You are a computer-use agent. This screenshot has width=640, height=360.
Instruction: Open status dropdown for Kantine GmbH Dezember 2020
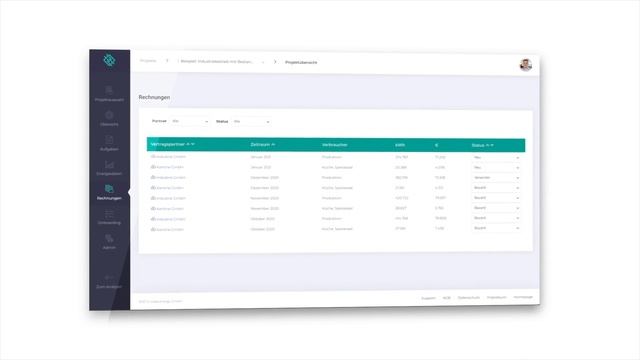(x=496, y=188)
